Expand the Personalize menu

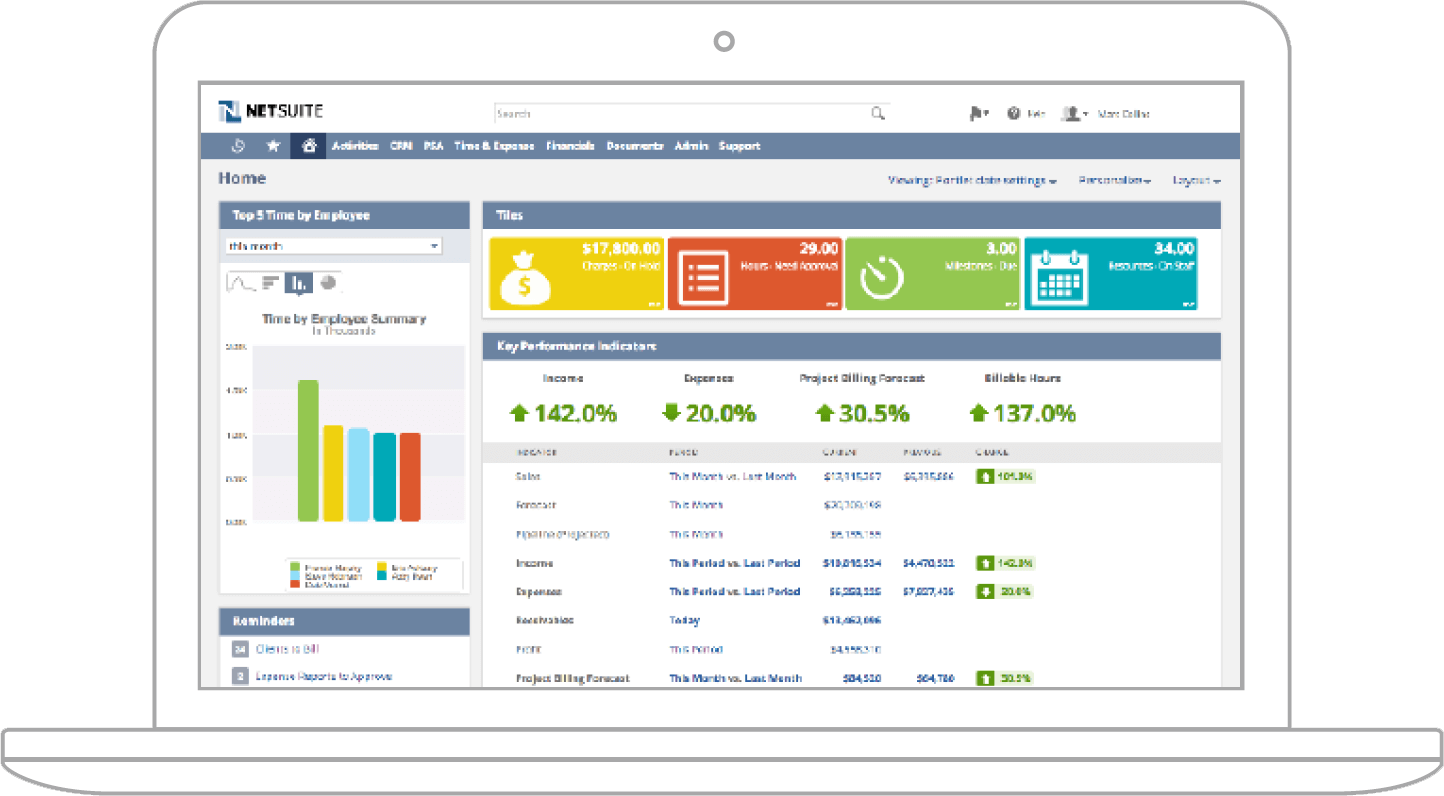[1113, 180]
